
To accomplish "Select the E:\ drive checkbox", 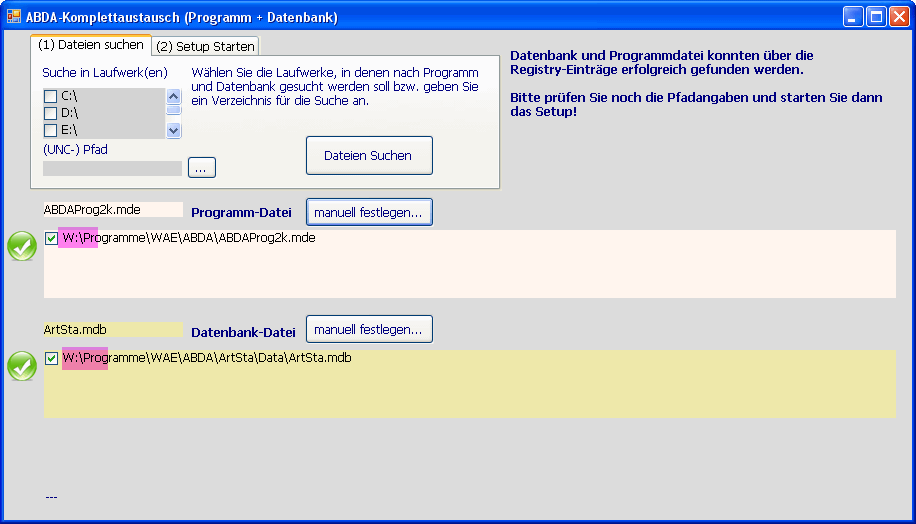I will (x=50, y=130).
